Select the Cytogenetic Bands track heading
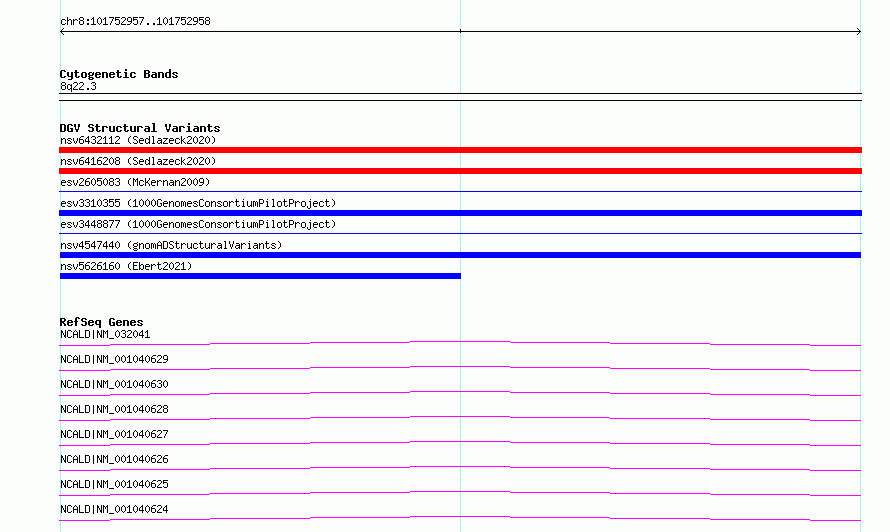This screenshot has width=890, height=532. (119, 74)
